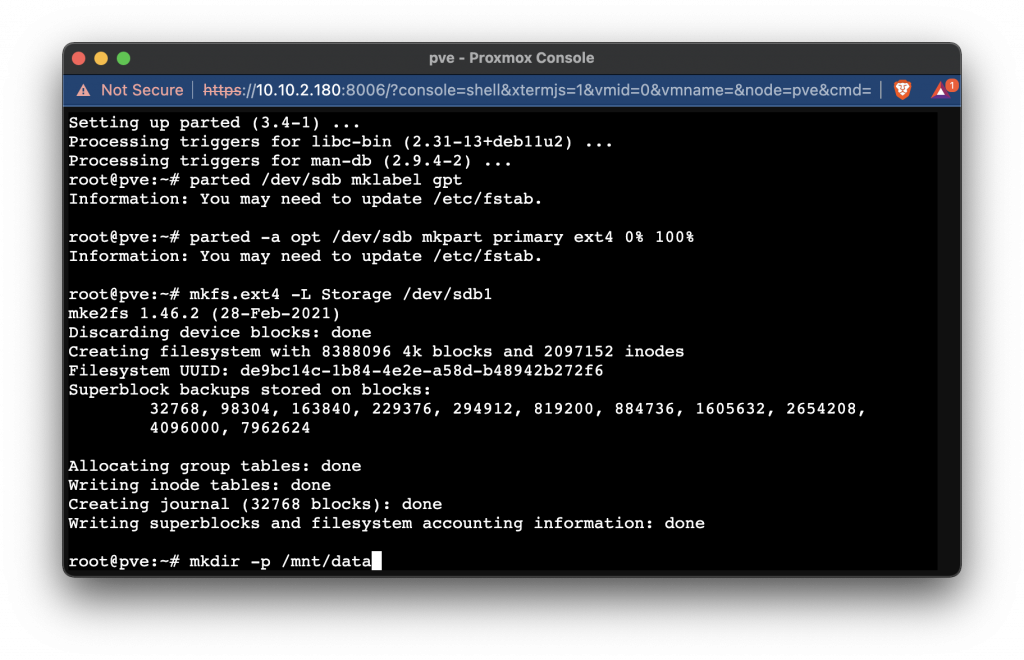Click the "Not Secure" label
The width and height of the screenshot is (1024, 660).
click(x=142, y=90)
